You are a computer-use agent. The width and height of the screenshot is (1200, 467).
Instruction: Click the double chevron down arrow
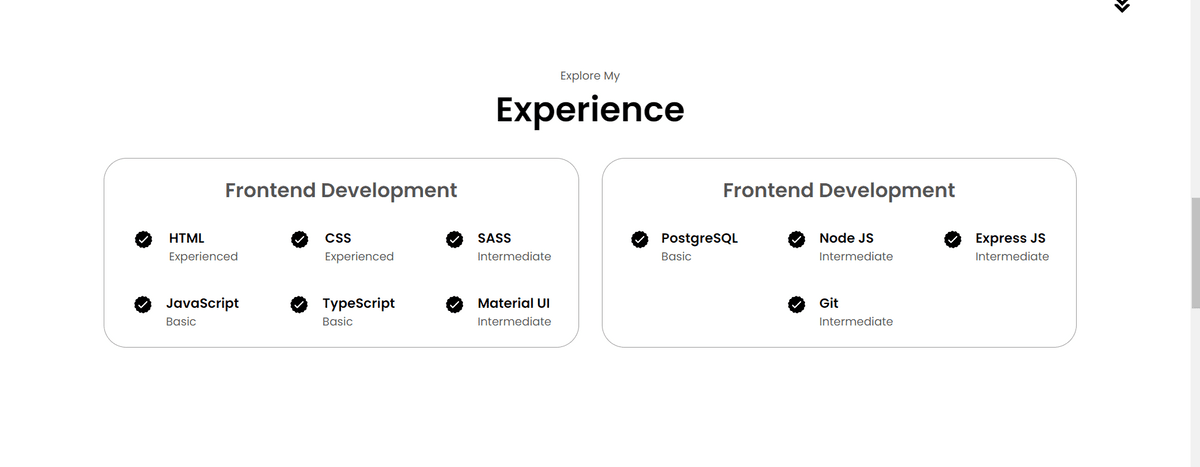coord(1121,6)
